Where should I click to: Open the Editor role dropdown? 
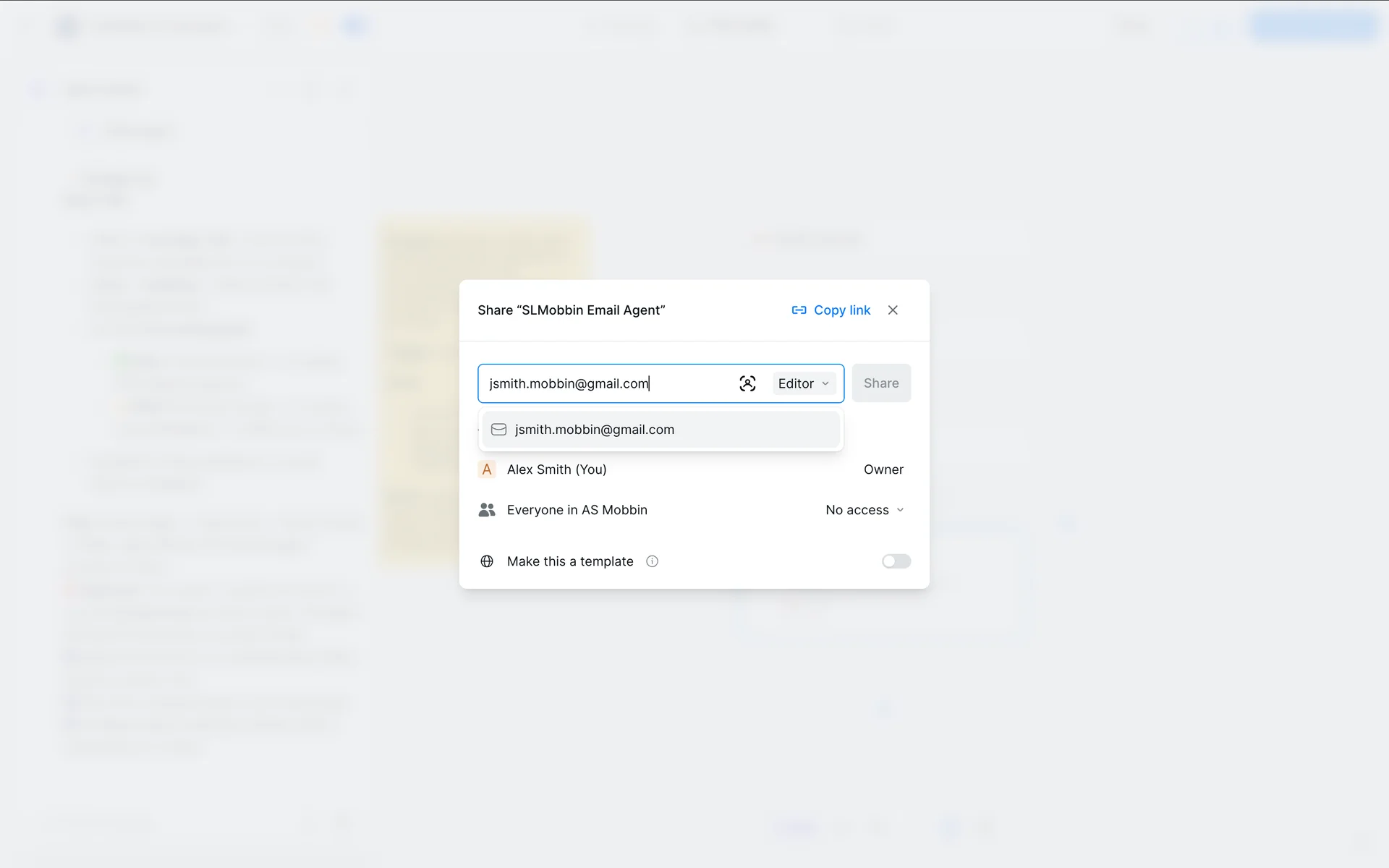pyautogui.click(x=804, y=383)
